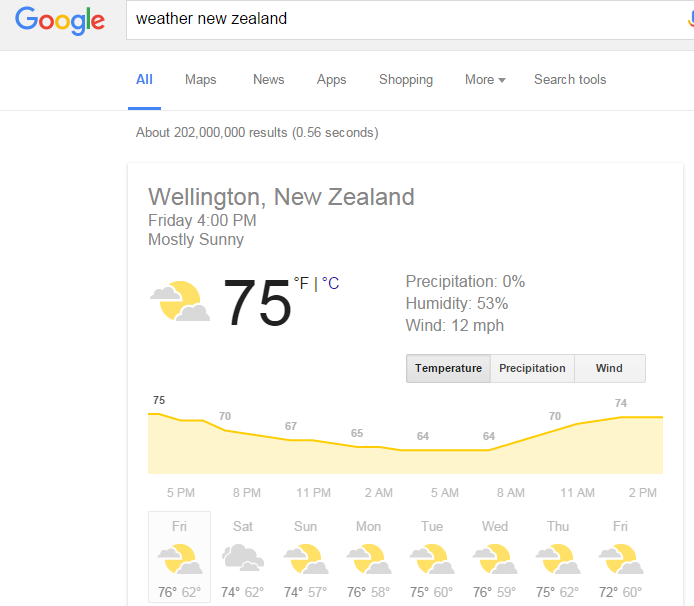Select Monday's forecast weather icon
694x606 pixels.
(x=368, y=558)
